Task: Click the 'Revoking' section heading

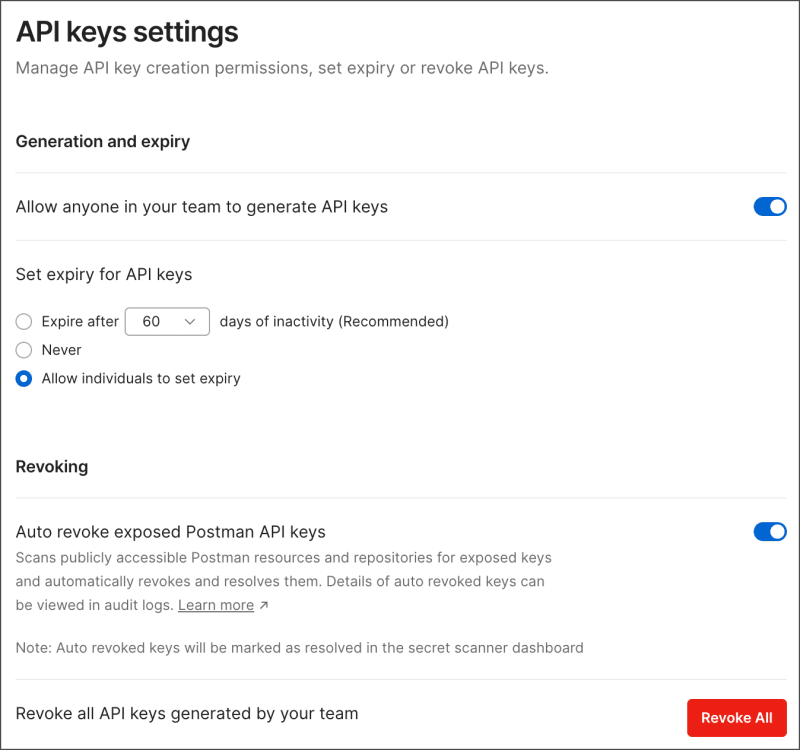Action: tap(52, 467)
